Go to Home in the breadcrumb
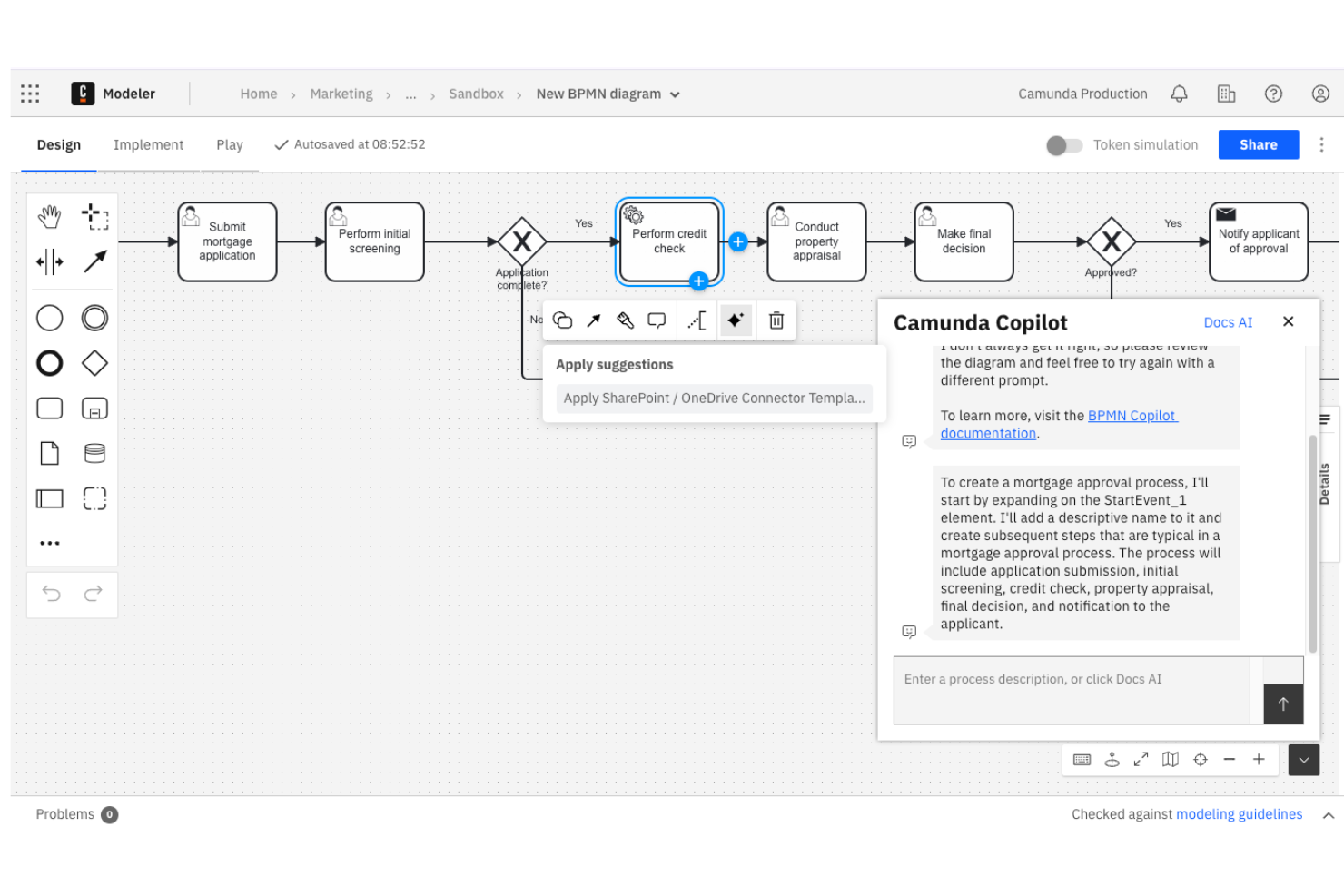Screen dimensions: 1344x896 click(x=259, y=94)
